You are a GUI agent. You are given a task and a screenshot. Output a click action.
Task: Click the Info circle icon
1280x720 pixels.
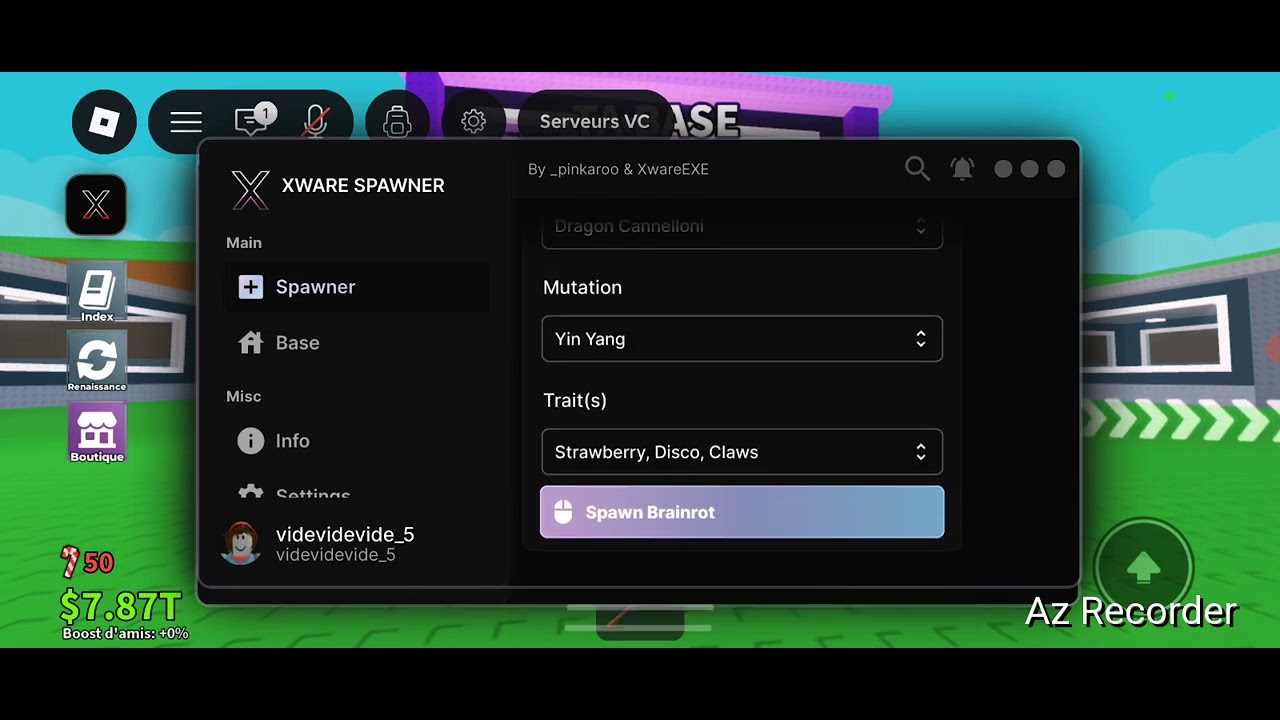[x=250, y=441]
